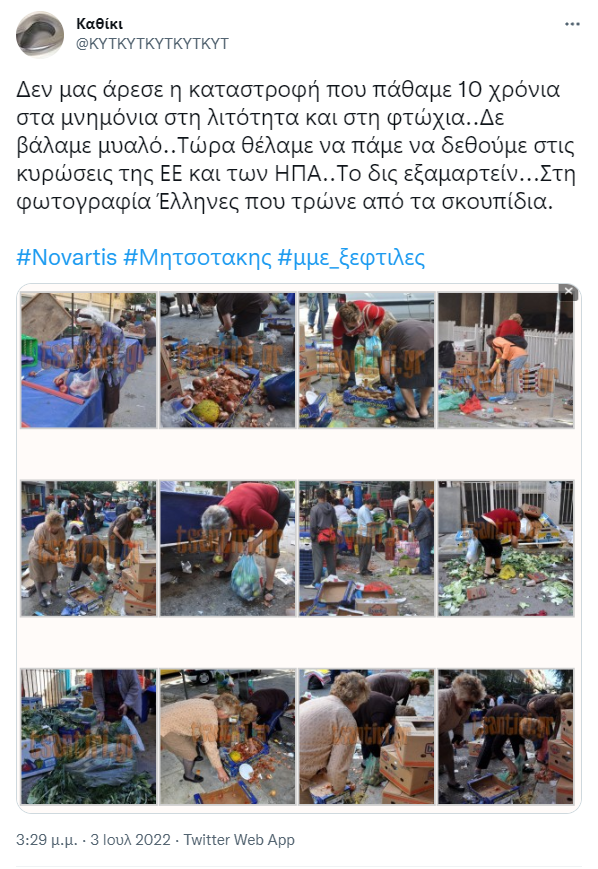Click the tweet timestamp 3:29 μ.μ. · 3 Ιουλ 2022
The width and height of the screenshot is (598, 869).
pyautogui.click(x=93, y=840)
